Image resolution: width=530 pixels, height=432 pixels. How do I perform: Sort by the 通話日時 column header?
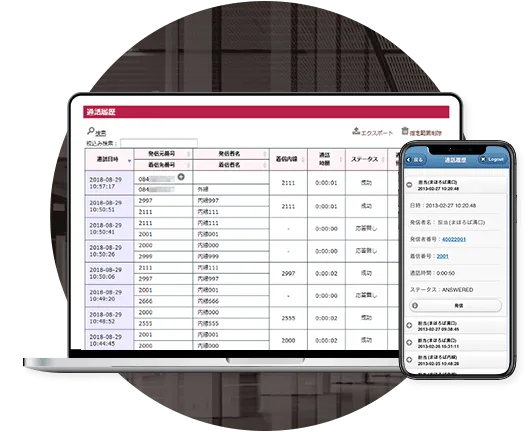[x=109, y=160]
